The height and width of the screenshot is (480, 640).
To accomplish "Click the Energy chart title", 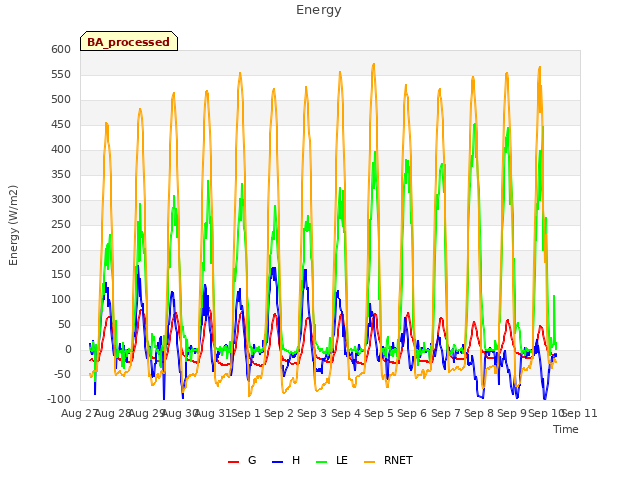I will pos(319,10).
